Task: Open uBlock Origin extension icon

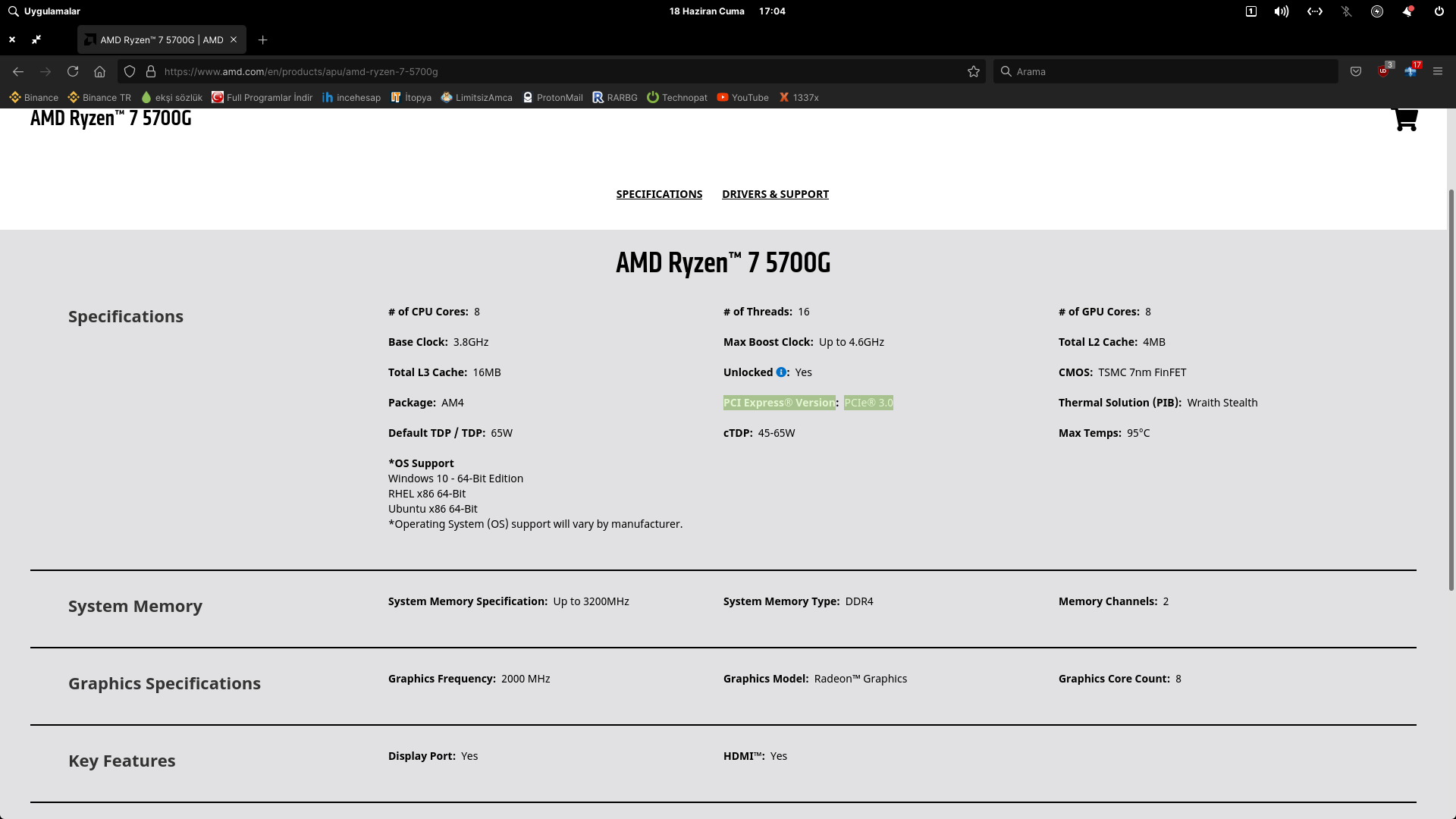Action: click(x=1383, y=71)
